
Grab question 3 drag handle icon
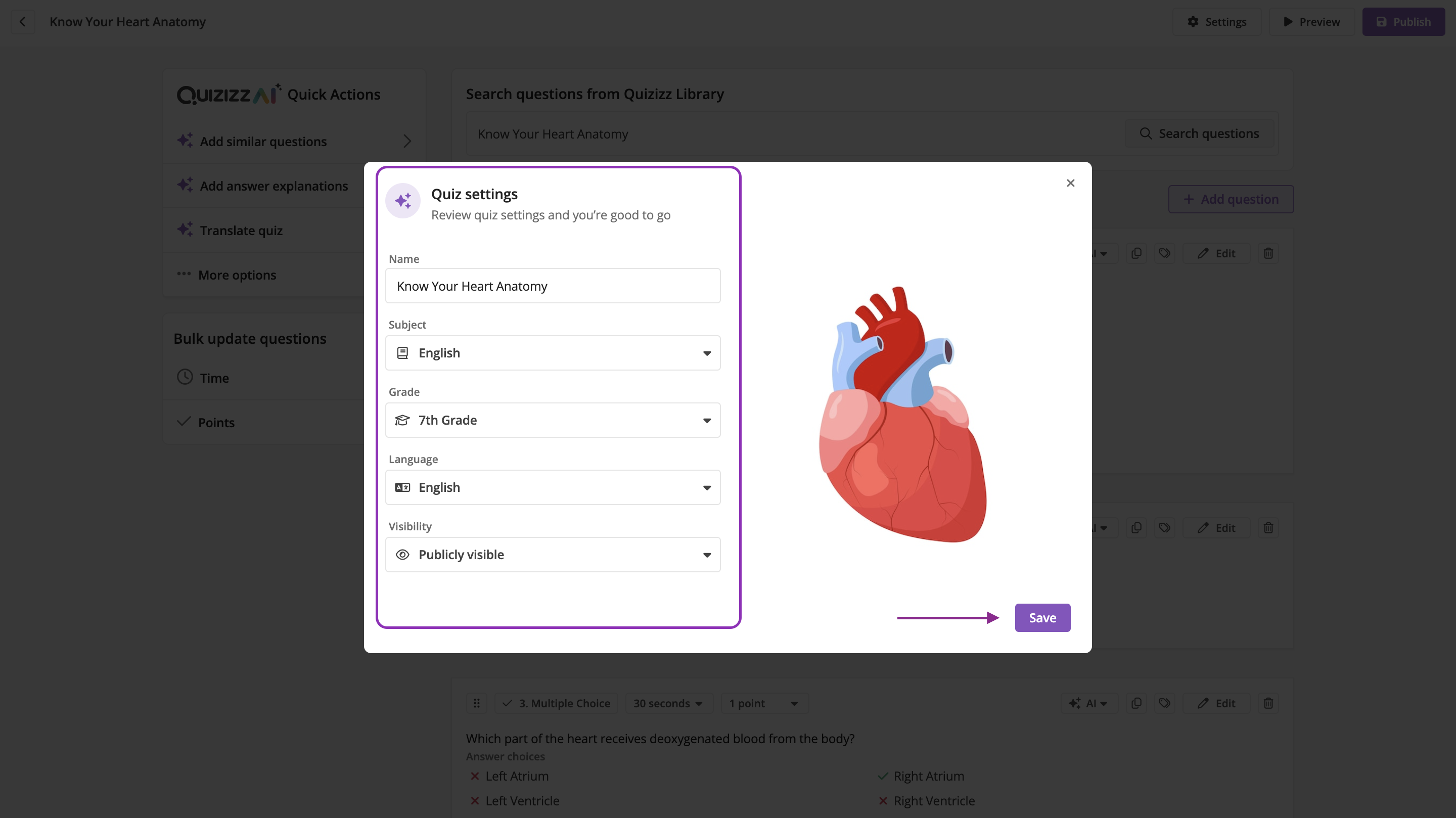[476, 703]
